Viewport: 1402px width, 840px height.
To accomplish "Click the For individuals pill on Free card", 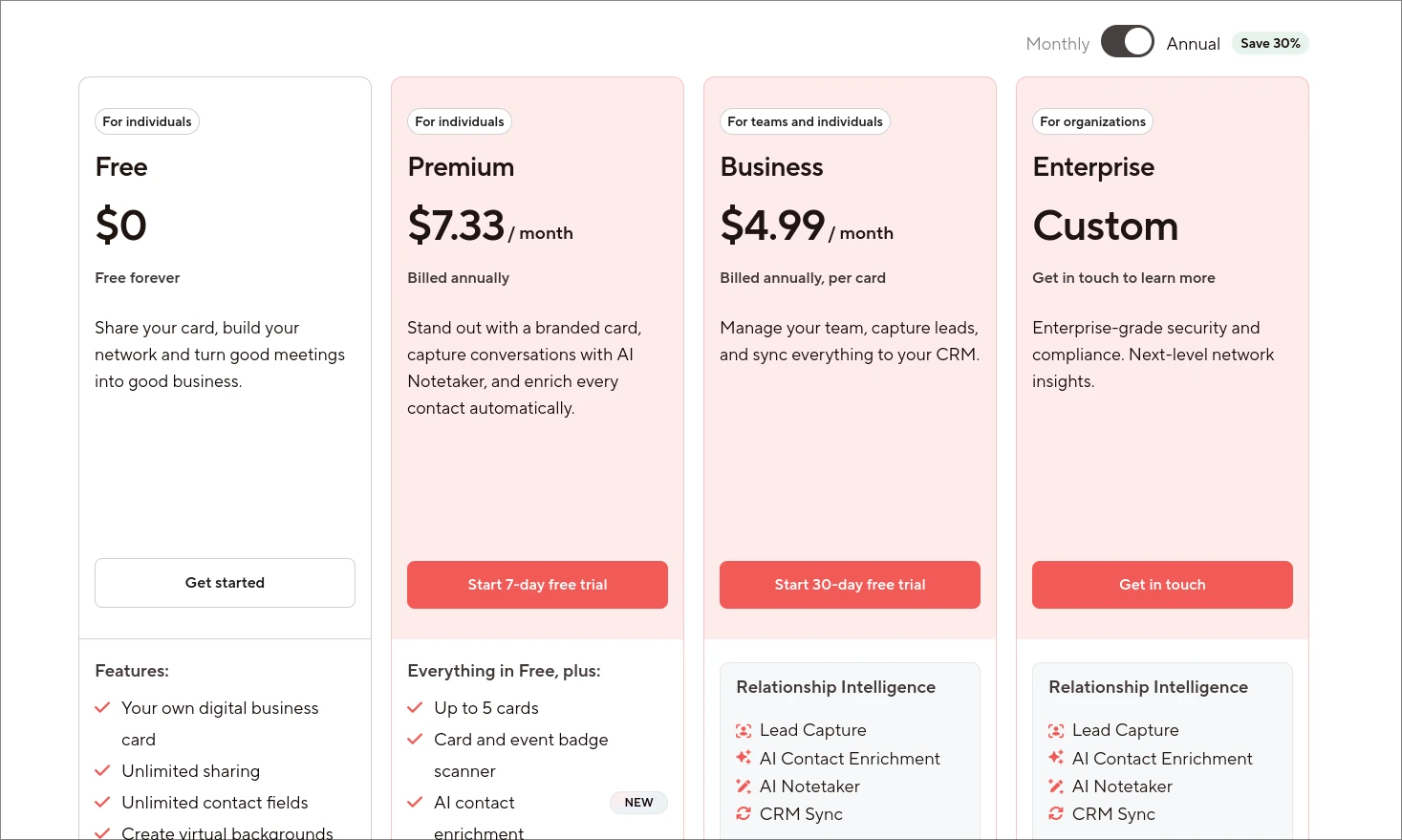I will pos(146,121).
